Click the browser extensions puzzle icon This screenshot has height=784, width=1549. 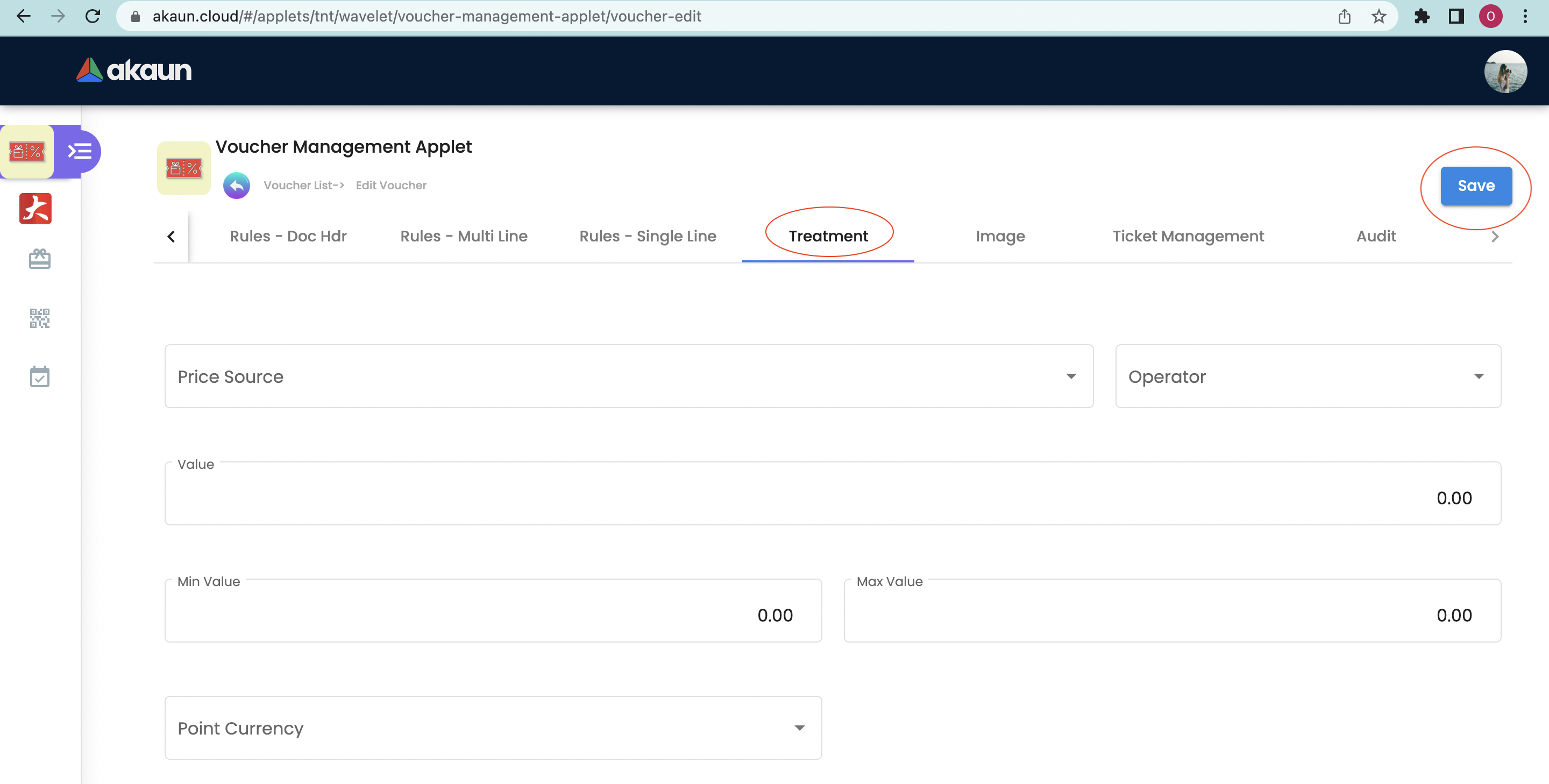[x=1422, y=16]
